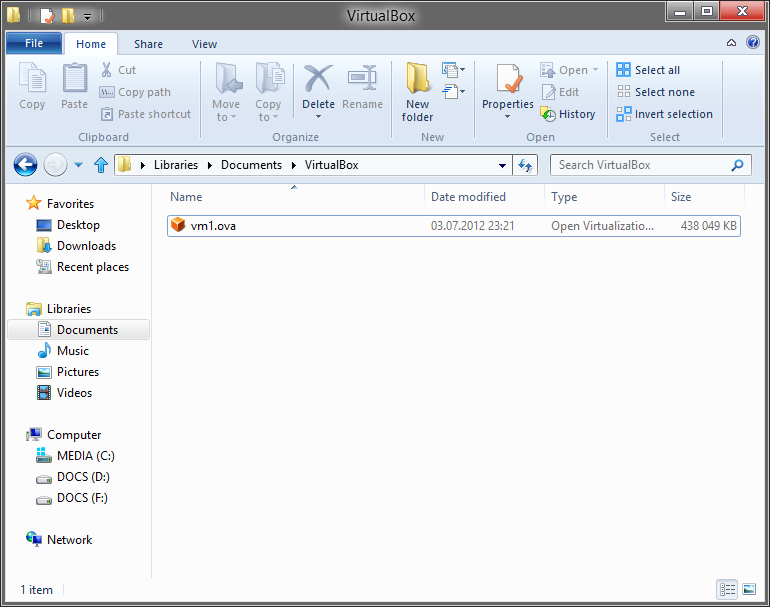Image resolution: width=770 pixels, height=608 pixels.
Task: Switch to the Home tab
Action: coord(91,44)
